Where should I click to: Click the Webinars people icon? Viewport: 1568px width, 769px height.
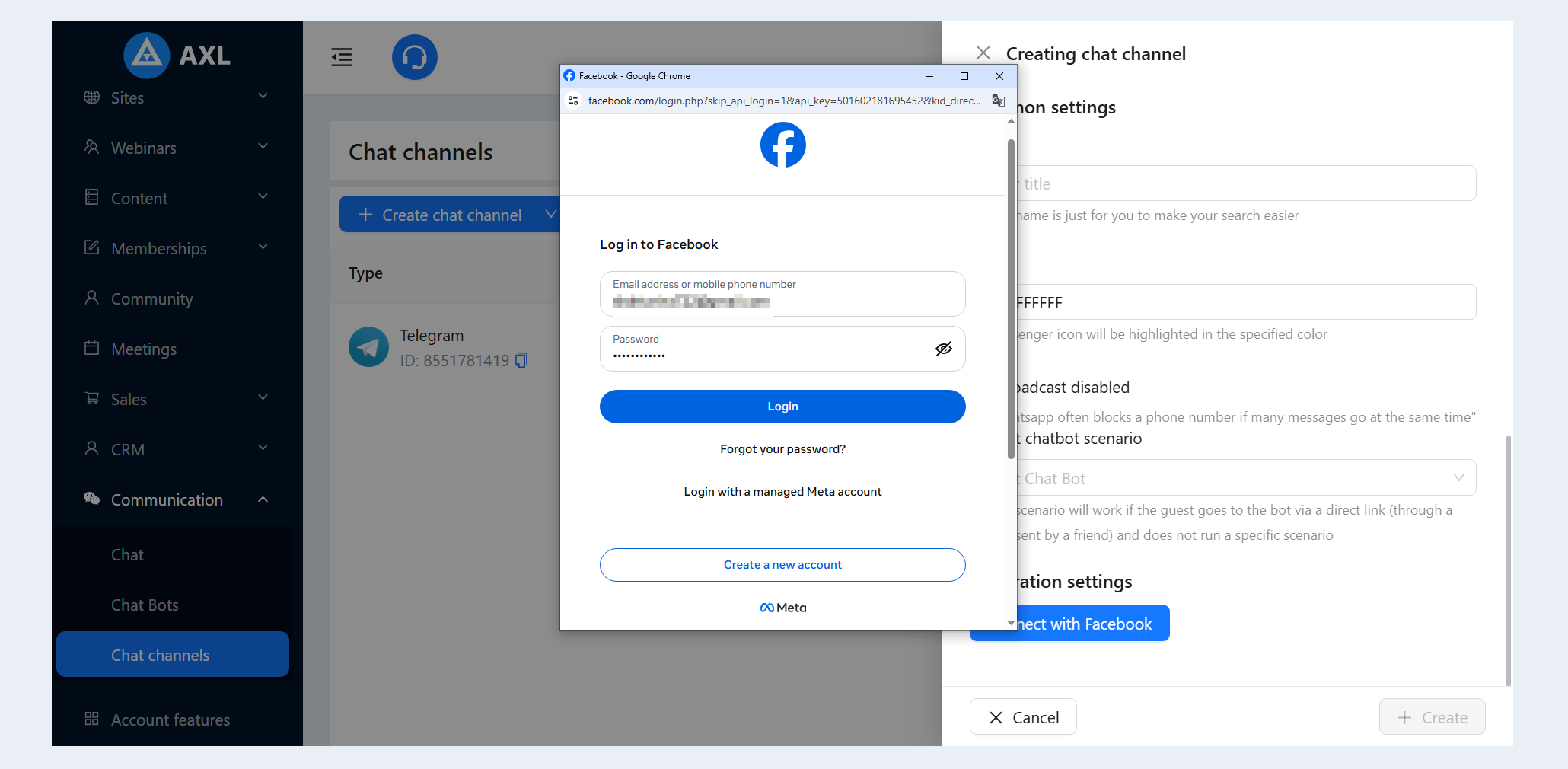coord(92,148)
